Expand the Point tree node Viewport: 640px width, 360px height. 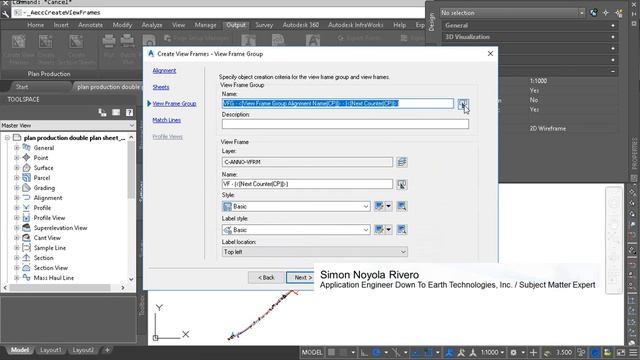17,158
